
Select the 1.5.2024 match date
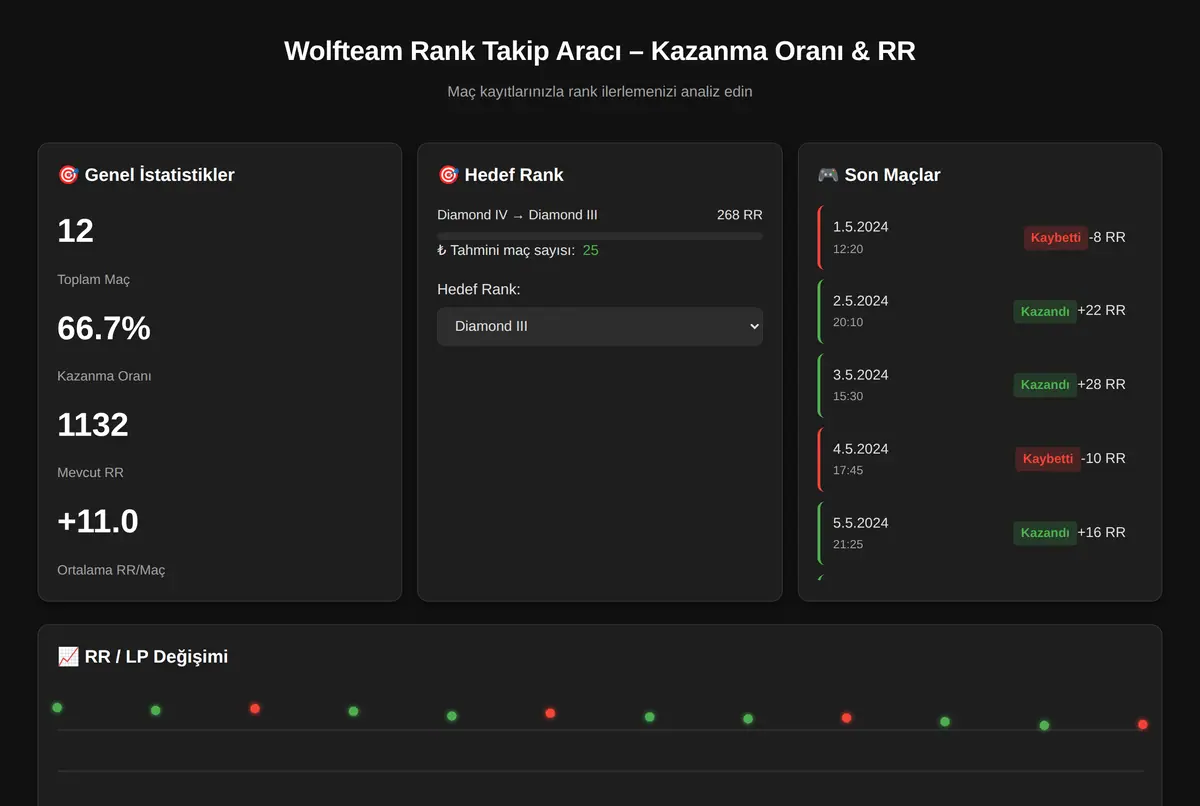click(x=860, y=227)
